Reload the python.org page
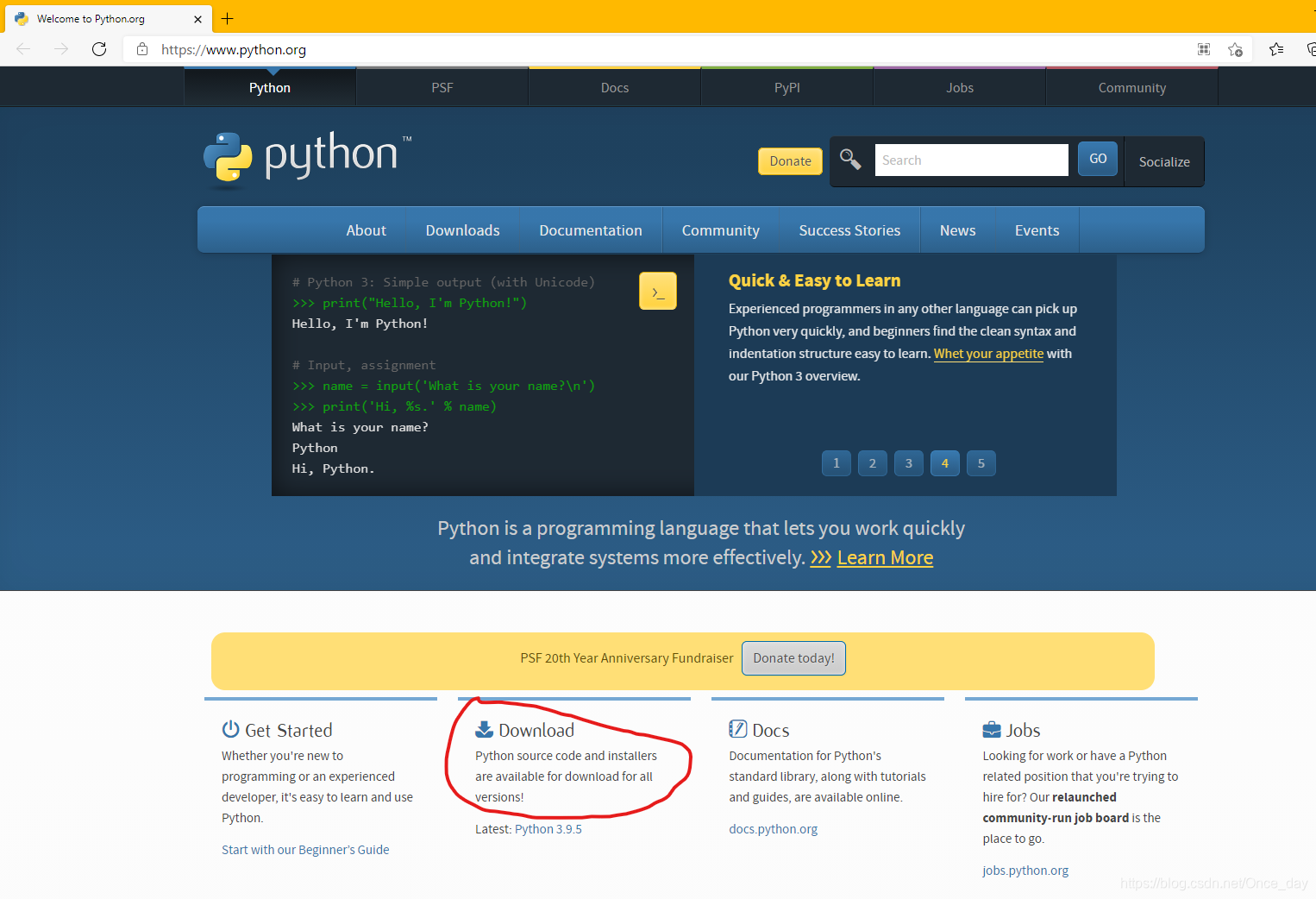Viewport: 1316px width, 899px height. click(99, 49)
